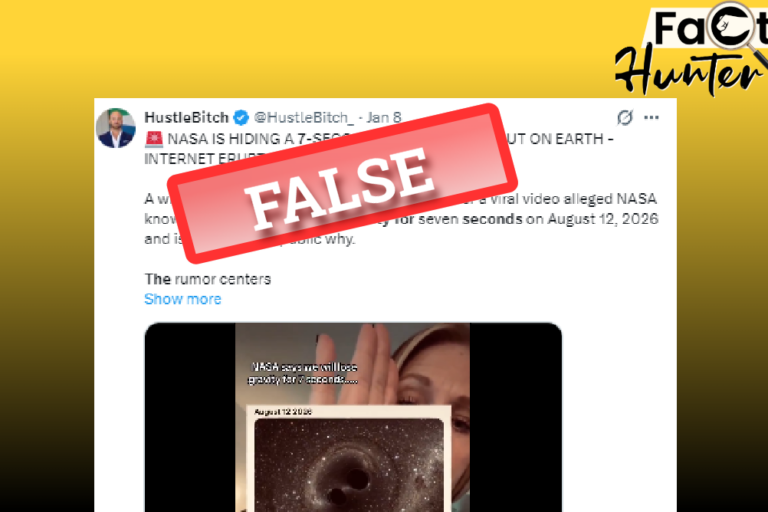Play the embedded NASA gravity video
The image size is (768, 512).
click(x=353, y=417)
